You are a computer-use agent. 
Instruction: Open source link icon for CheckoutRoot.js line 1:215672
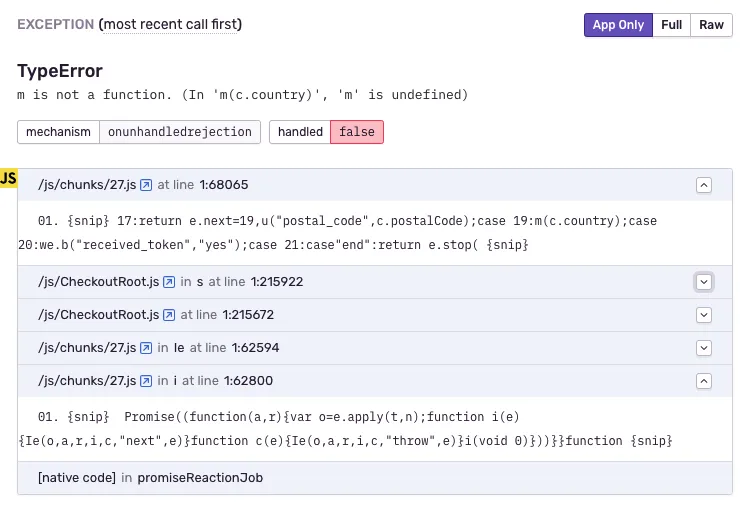point(169,315)
